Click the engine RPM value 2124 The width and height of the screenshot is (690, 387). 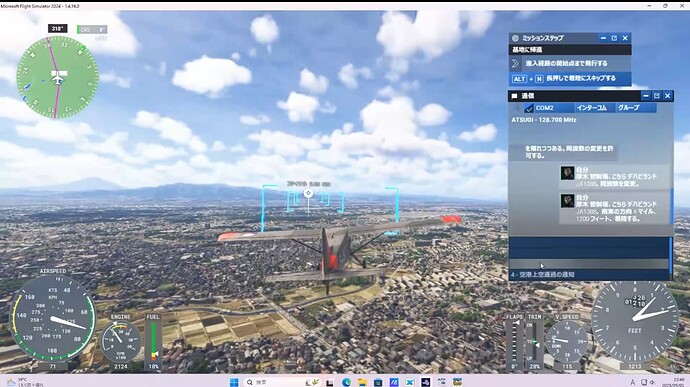[121, 366]
